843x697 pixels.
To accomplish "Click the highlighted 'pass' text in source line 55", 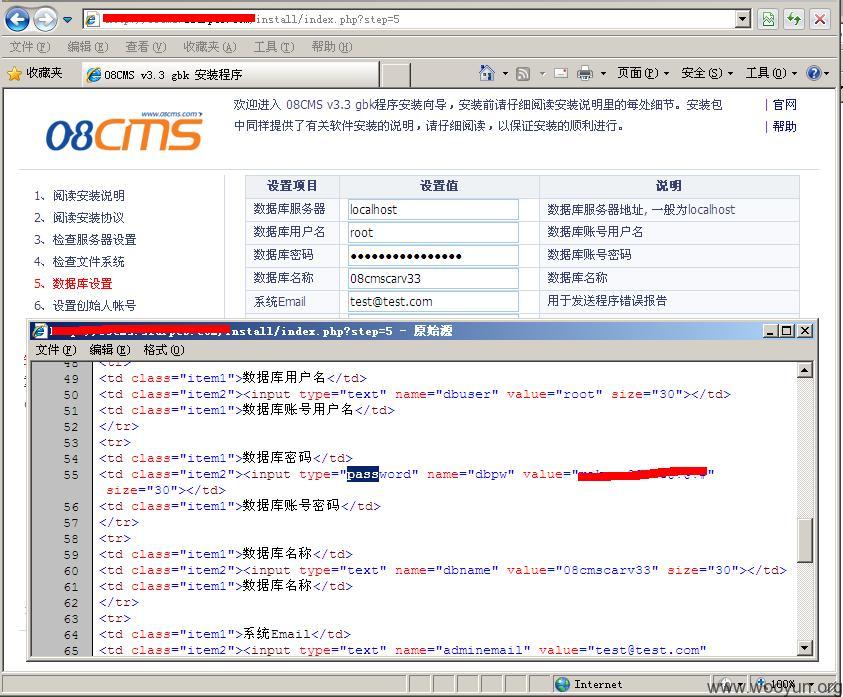I will click(363, 474).
